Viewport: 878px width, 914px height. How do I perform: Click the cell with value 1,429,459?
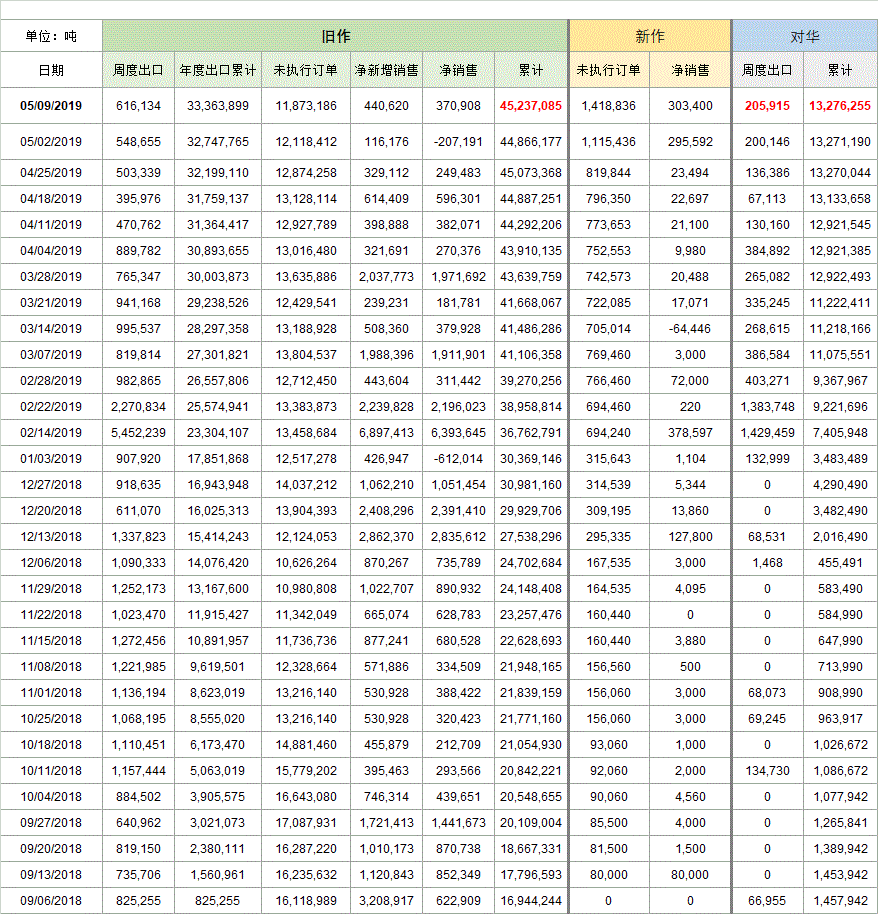click(x=767, y=433)
